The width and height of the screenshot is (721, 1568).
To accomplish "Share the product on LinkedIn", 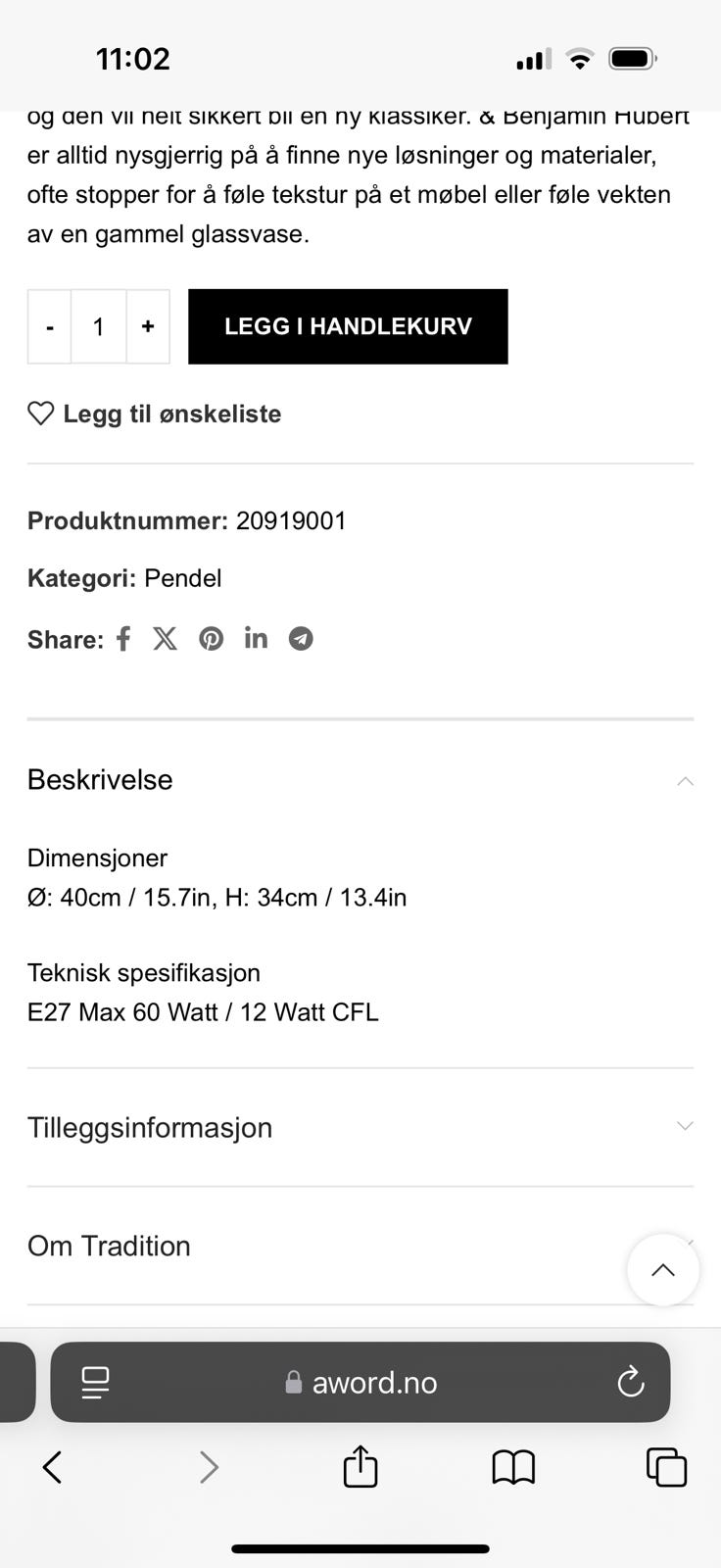I will point(256,638).
